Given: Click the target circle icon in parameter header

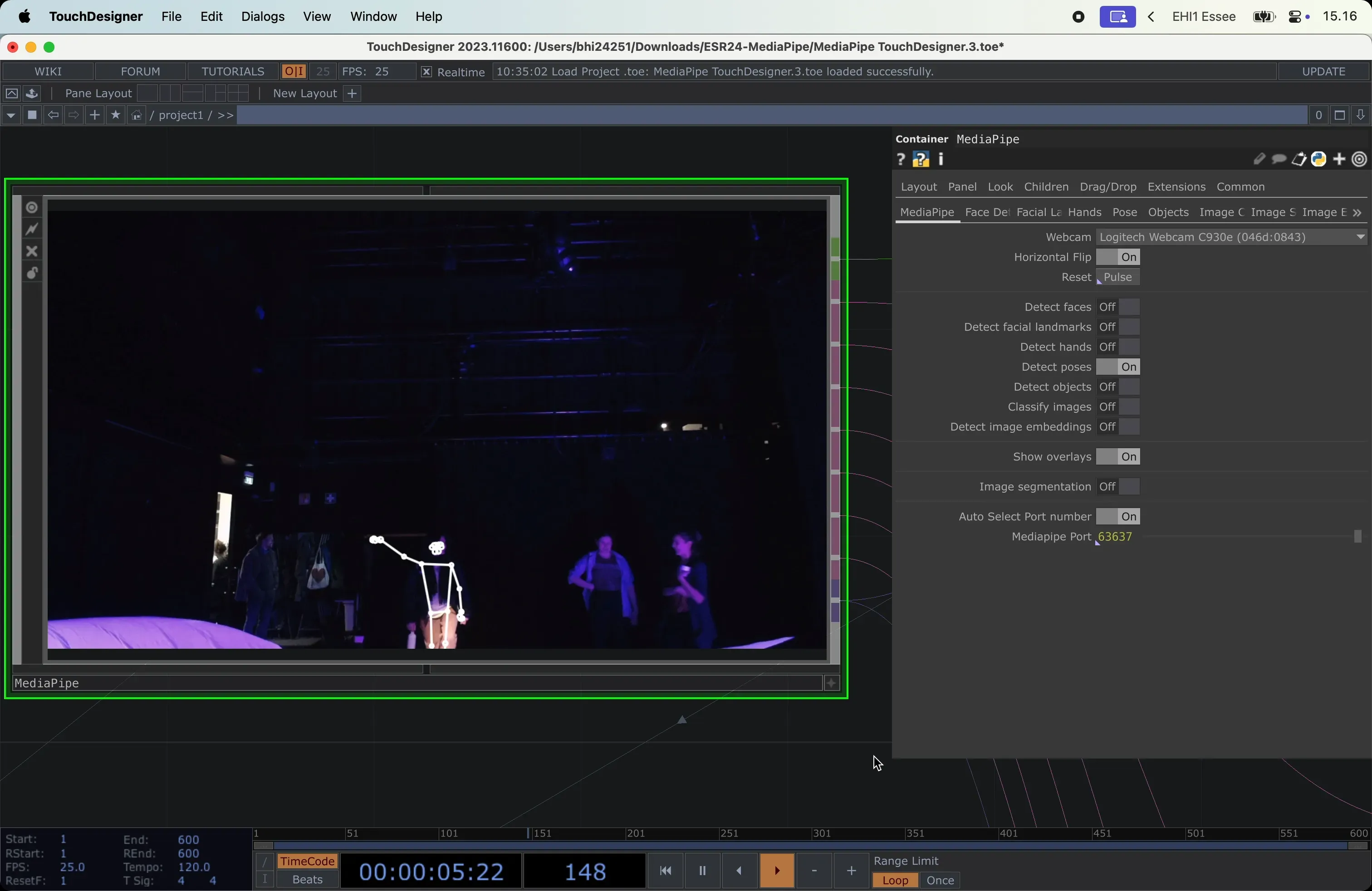Looking at the screenshot, I should [x=1359, y=160].
